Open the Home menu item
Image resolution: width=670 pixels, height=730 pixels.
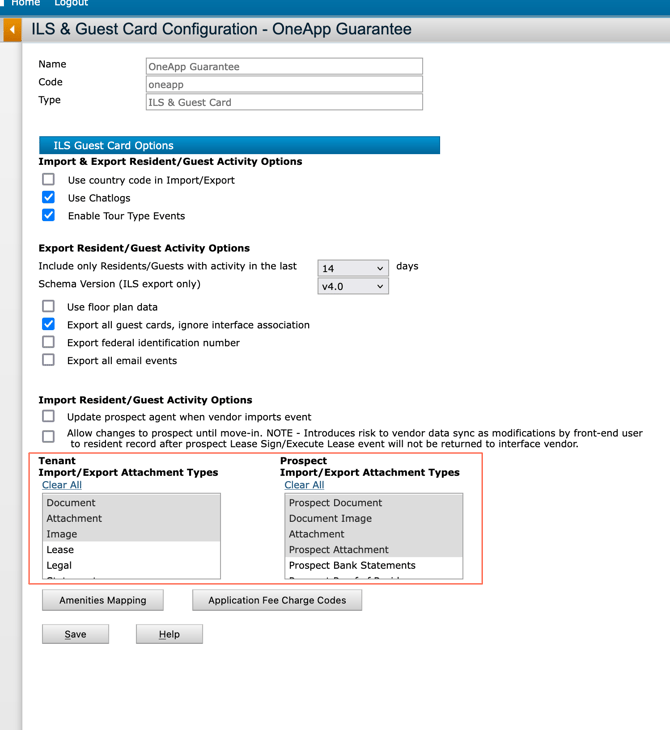coord(25,3)
